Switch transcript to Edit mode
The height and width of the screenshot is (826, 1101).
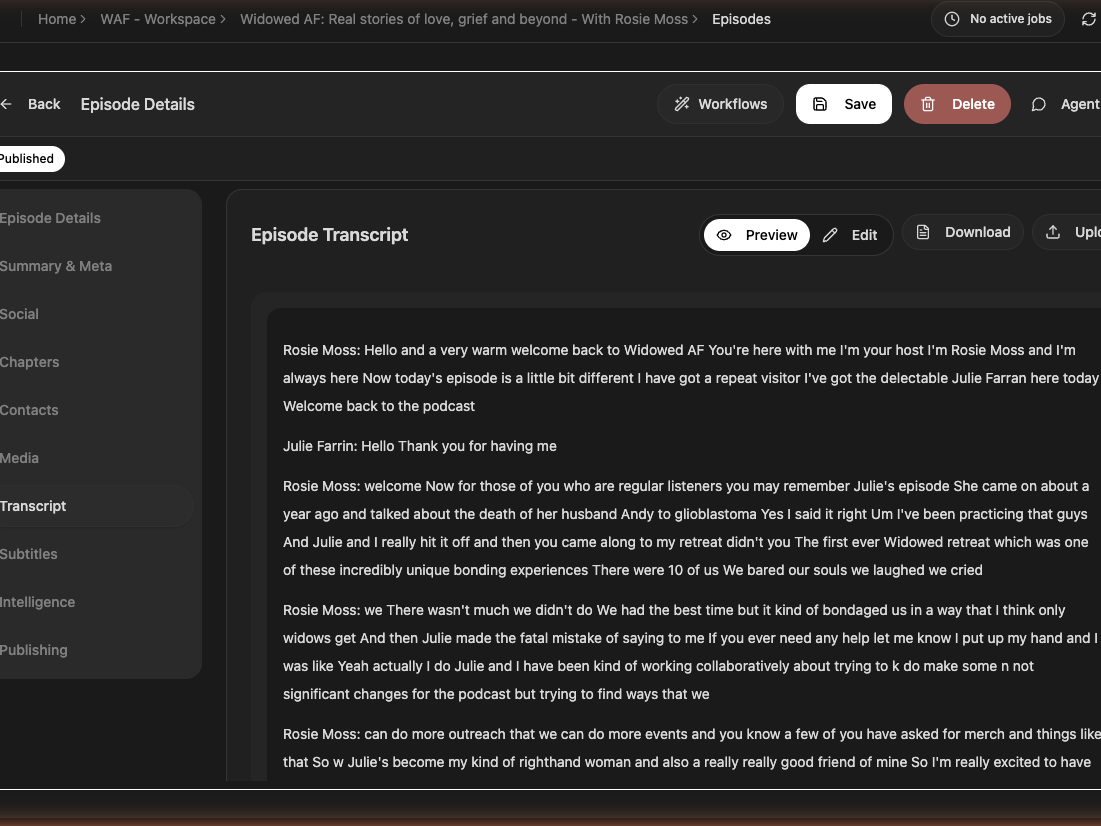850,235
